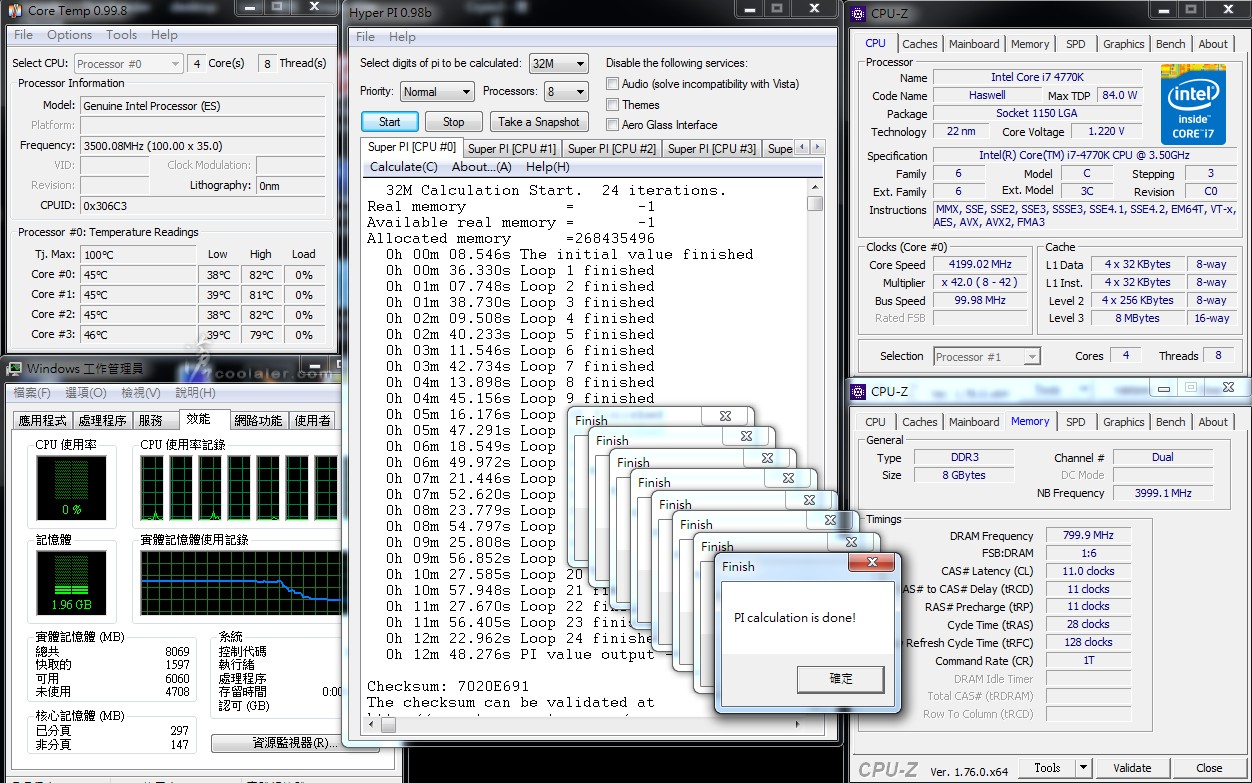Select the Super PI [CPU #0] tab
Viewport: 1252px width, 783px height.
point(412,147)
